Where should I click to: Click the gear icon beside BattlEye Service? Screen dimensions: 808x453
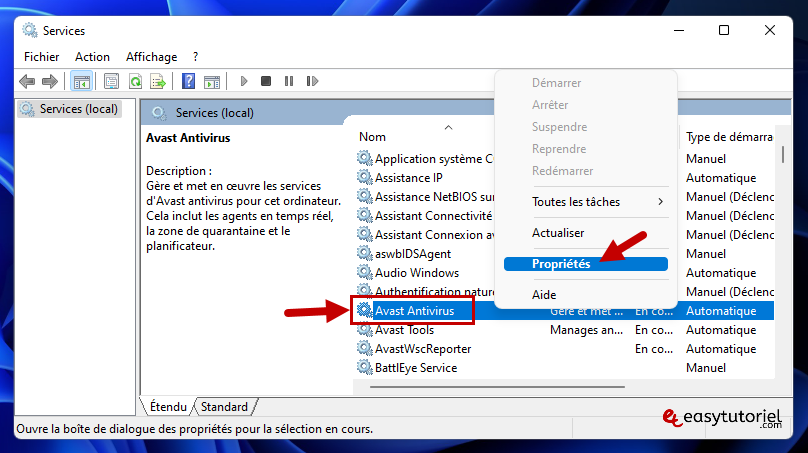pos(364,367)
